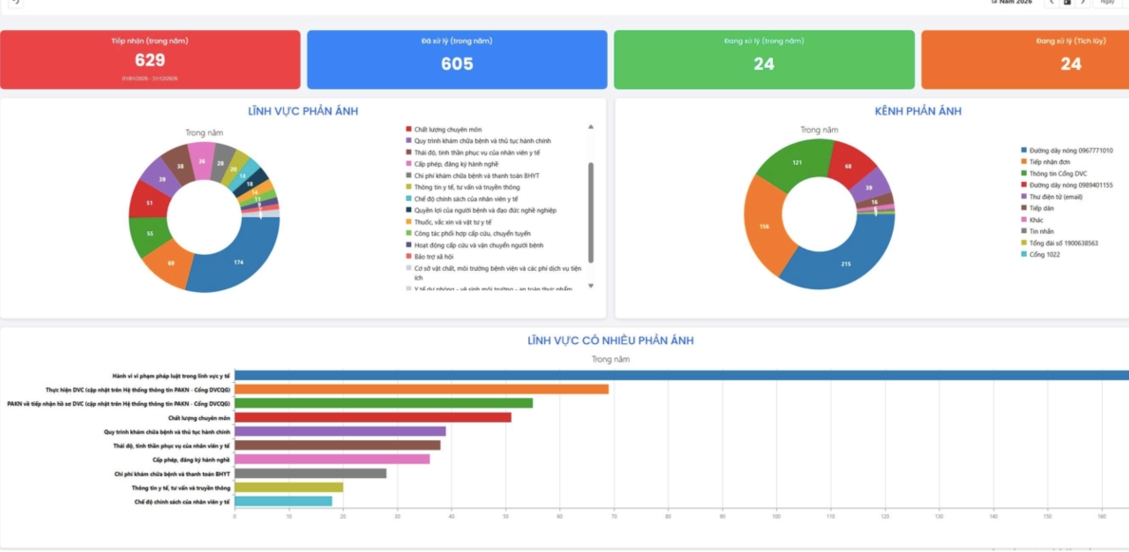Click the LĨNH VỰC CÓ NHIỀU PHẢN ÁNH heading
The height and width of the screenshot is (552, 1129).
pos(611,340)
